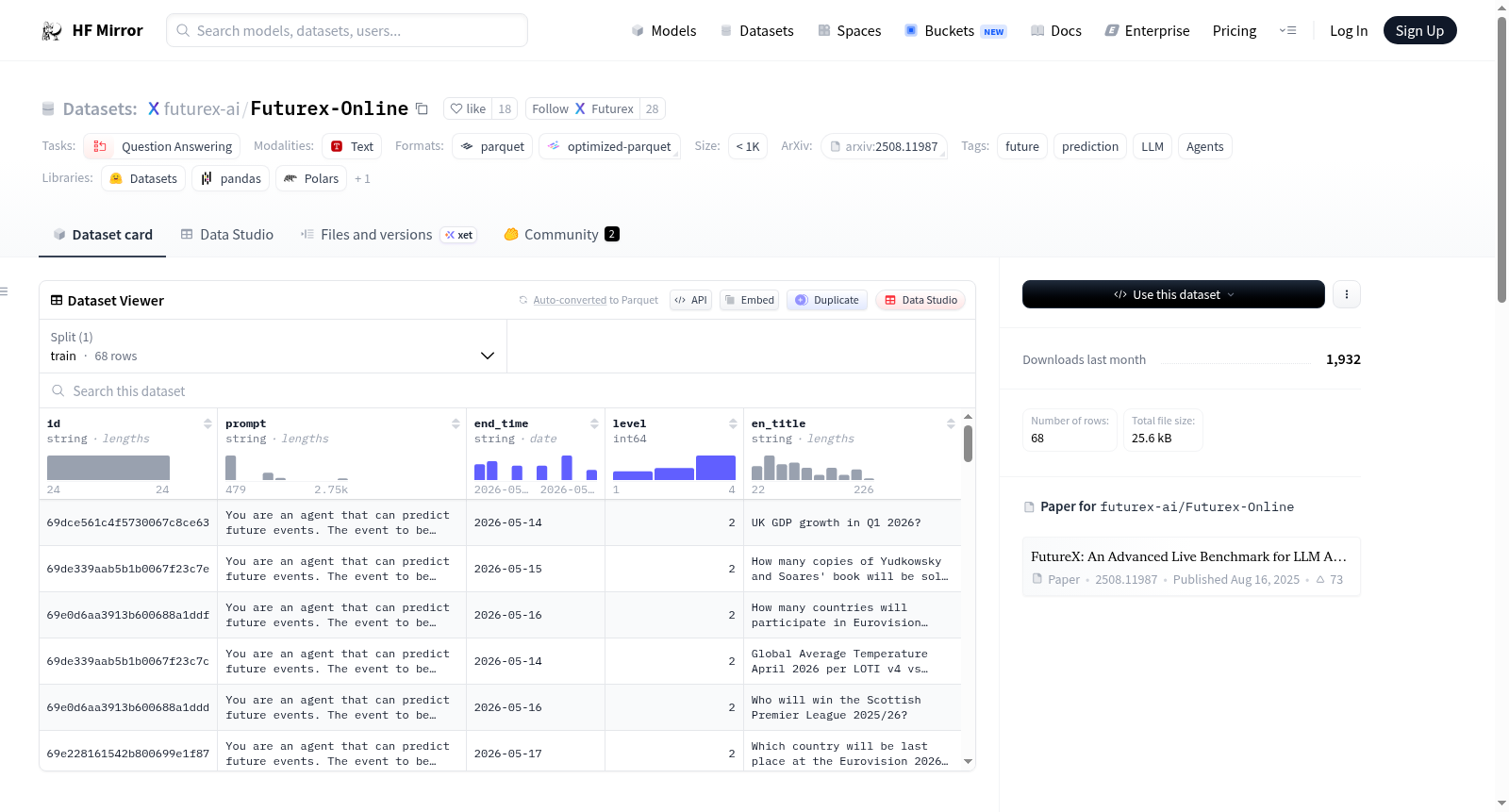
Task: Focus the Search this dataset field
Action: 507,391
